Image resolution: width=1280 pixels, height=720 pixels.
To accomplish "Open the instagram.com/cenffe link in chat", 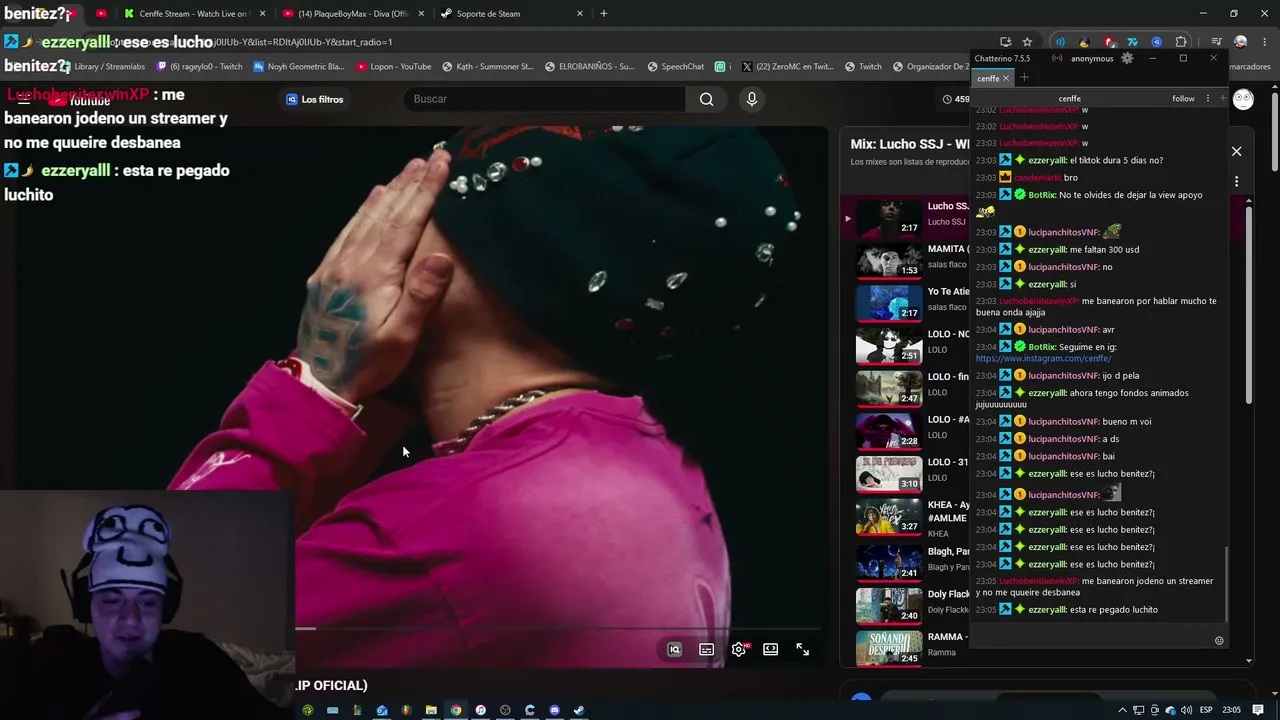I will pyautogui.click(x=1043, y=358).
